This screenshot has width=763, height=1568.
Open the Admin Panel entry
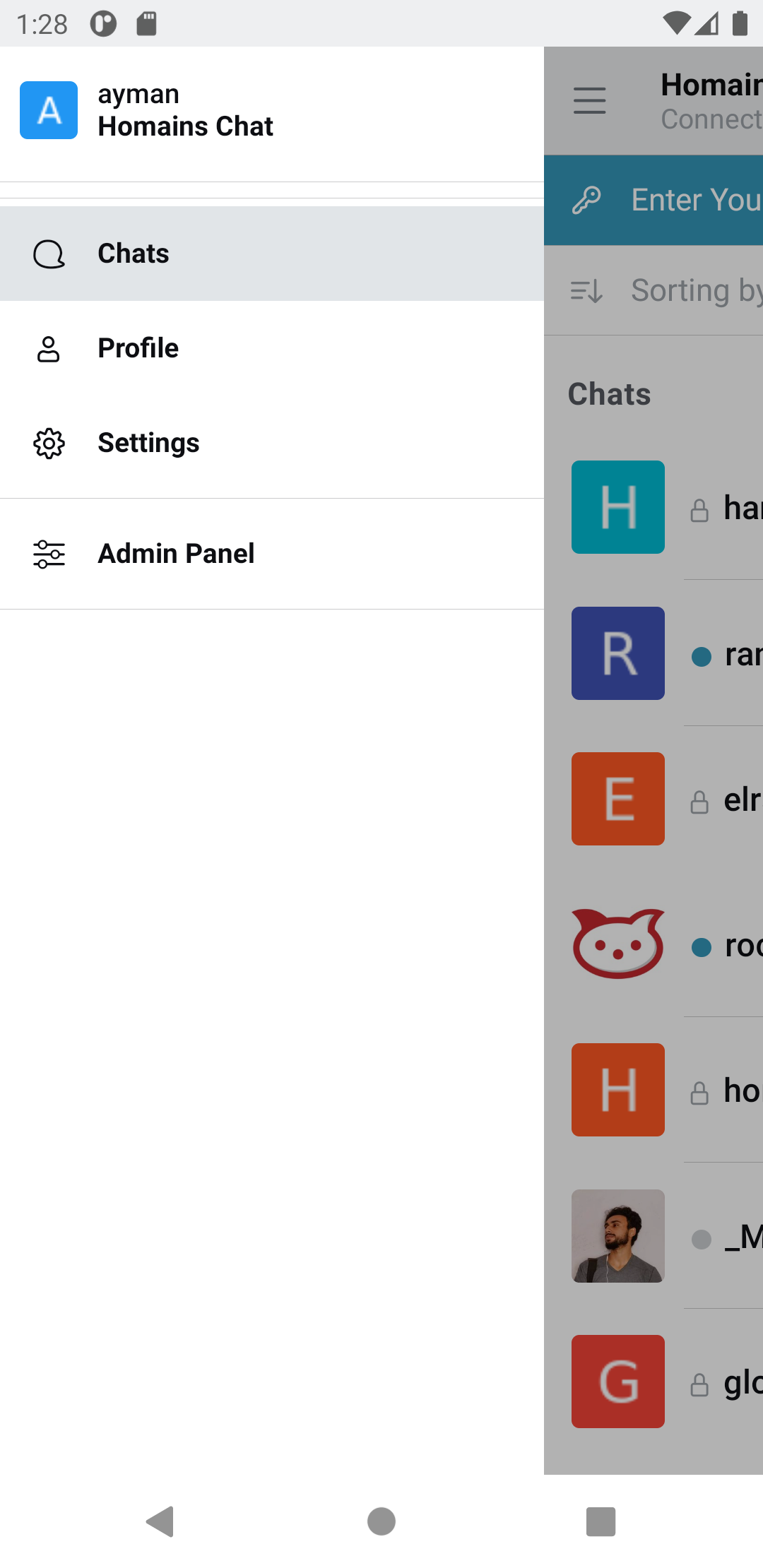click(x=176, y=554)
